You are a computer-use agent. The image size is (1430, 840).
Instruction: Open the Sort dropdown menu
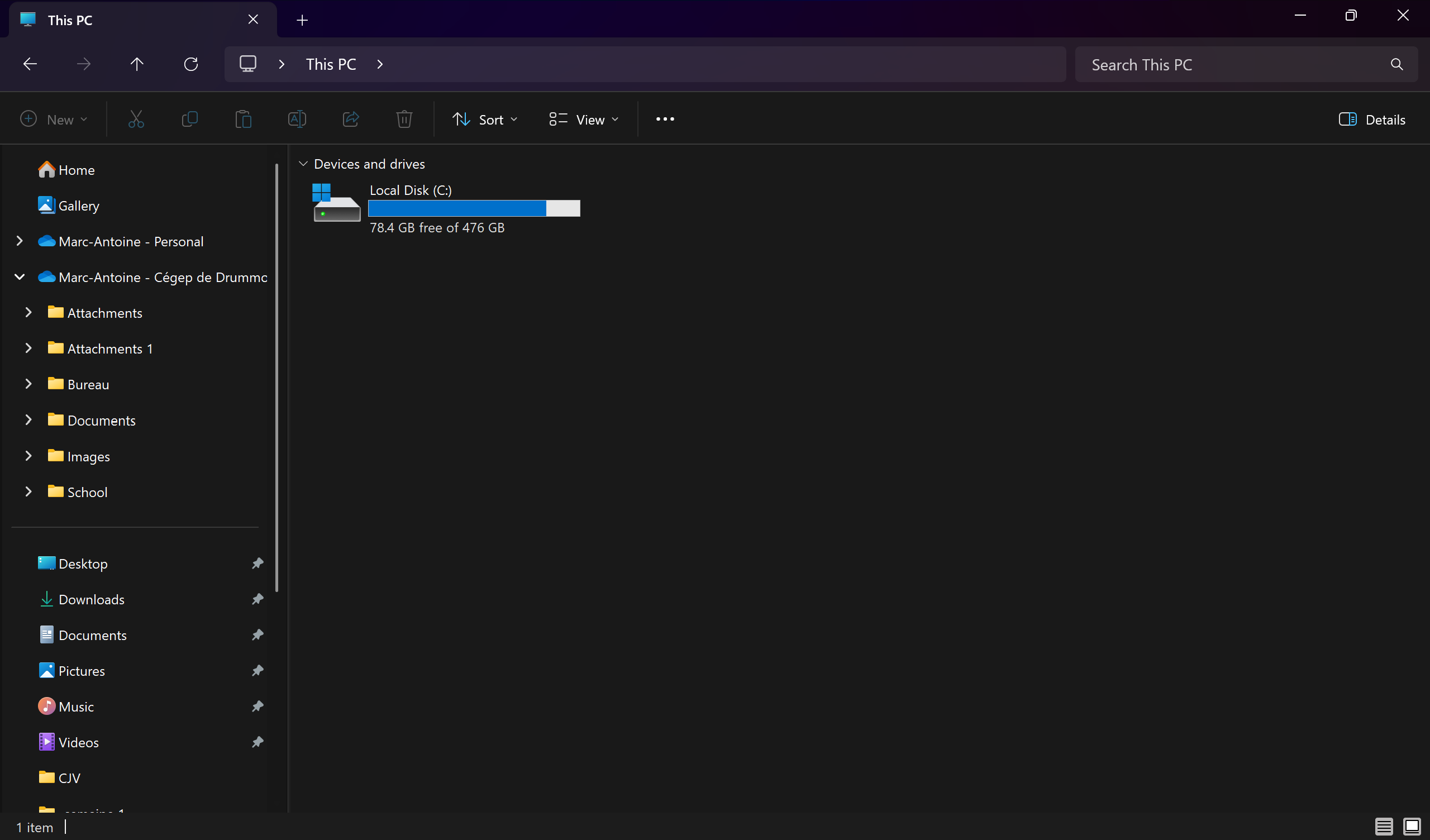coord(485,119)
